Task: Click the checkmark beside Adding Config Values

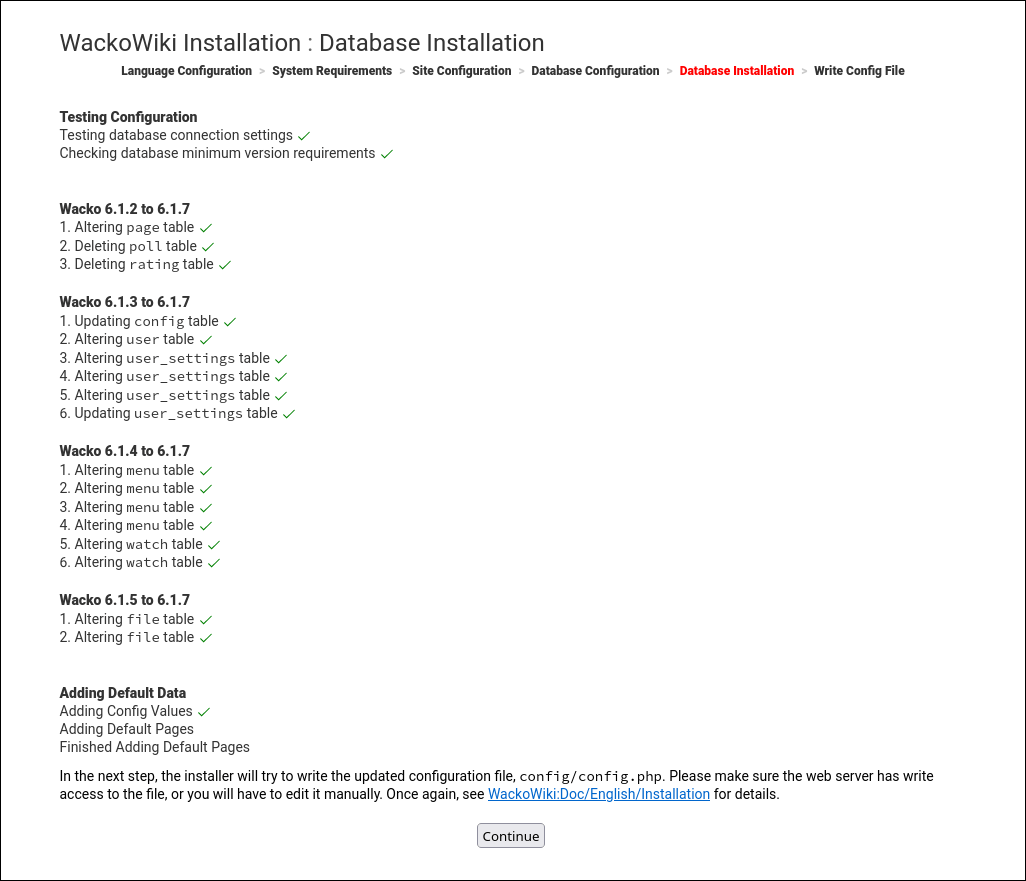Action: (x=204, y=711)
